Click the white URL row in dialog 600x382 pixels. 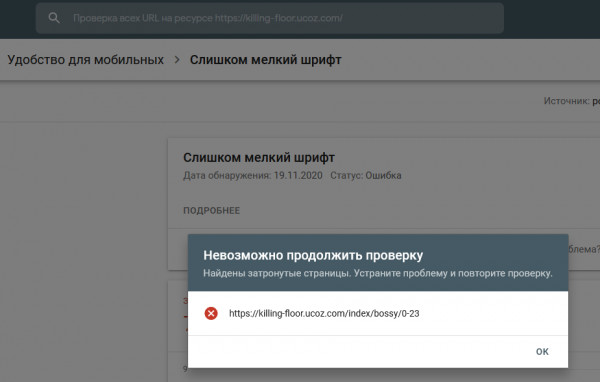click(378, 313)
